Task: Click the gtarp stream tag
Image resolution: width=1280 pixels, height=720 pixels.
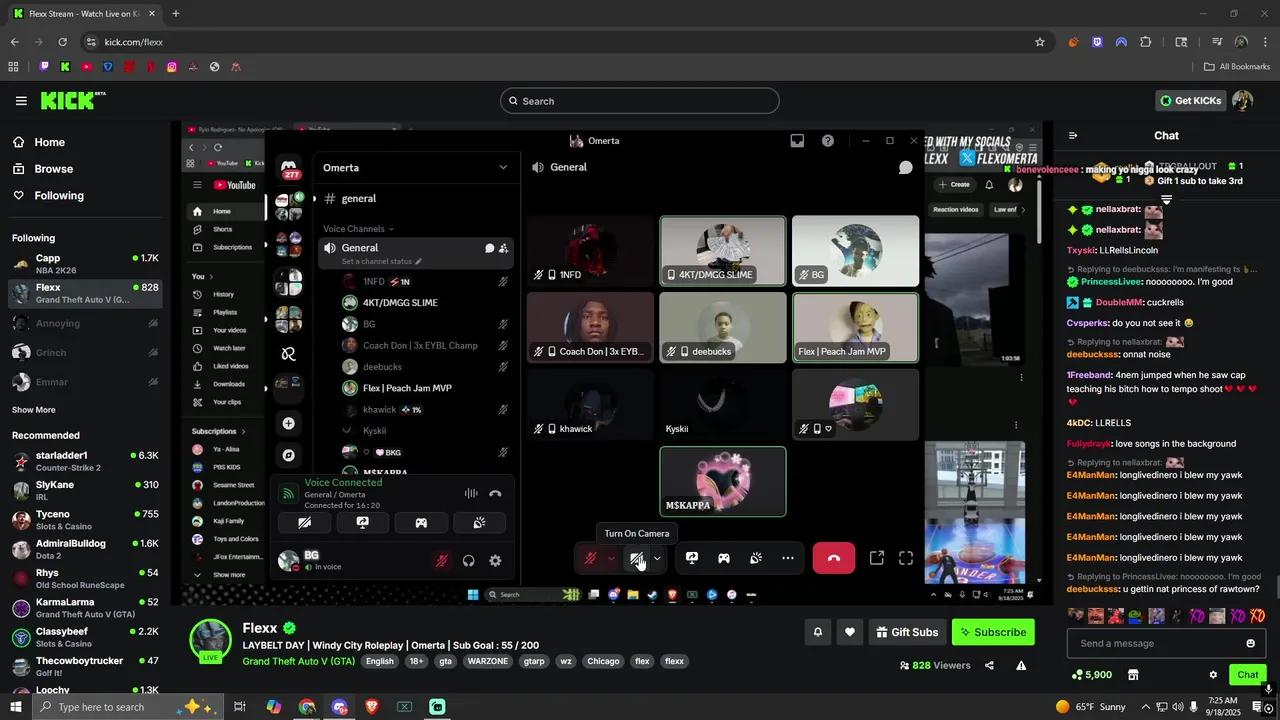Action: tap(535, 661)
